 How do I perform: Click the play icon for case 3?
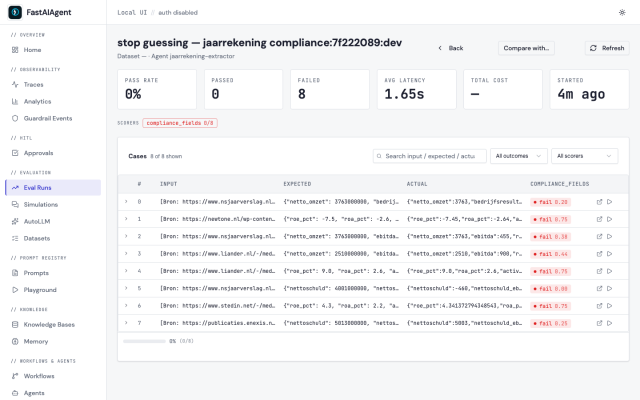pyautogui.click(x=609, y=254)
